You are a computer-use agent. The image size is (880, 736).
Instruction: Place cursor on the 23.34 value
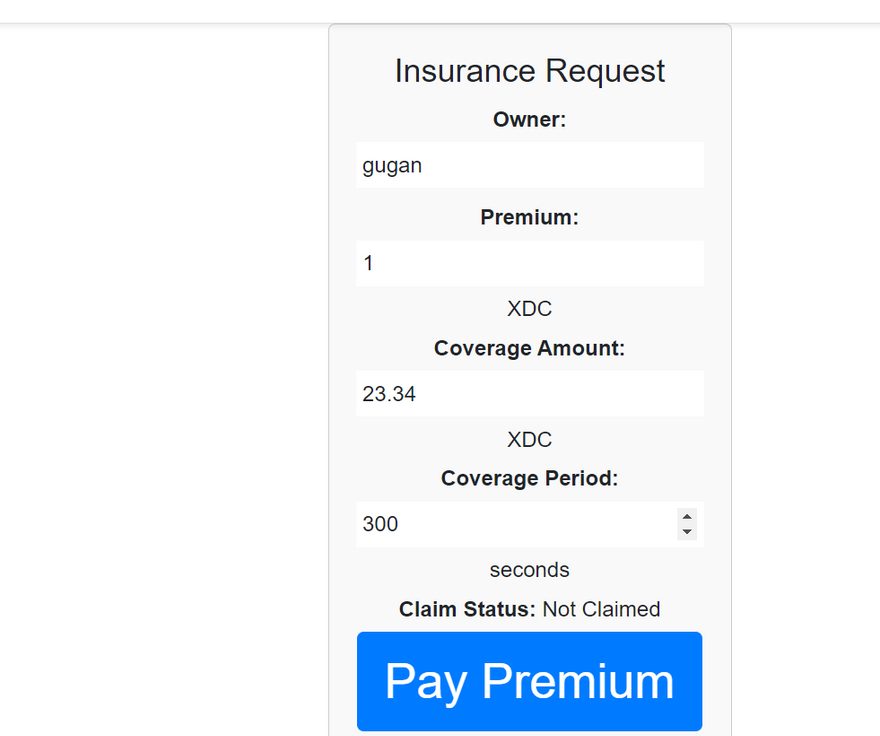389,394
